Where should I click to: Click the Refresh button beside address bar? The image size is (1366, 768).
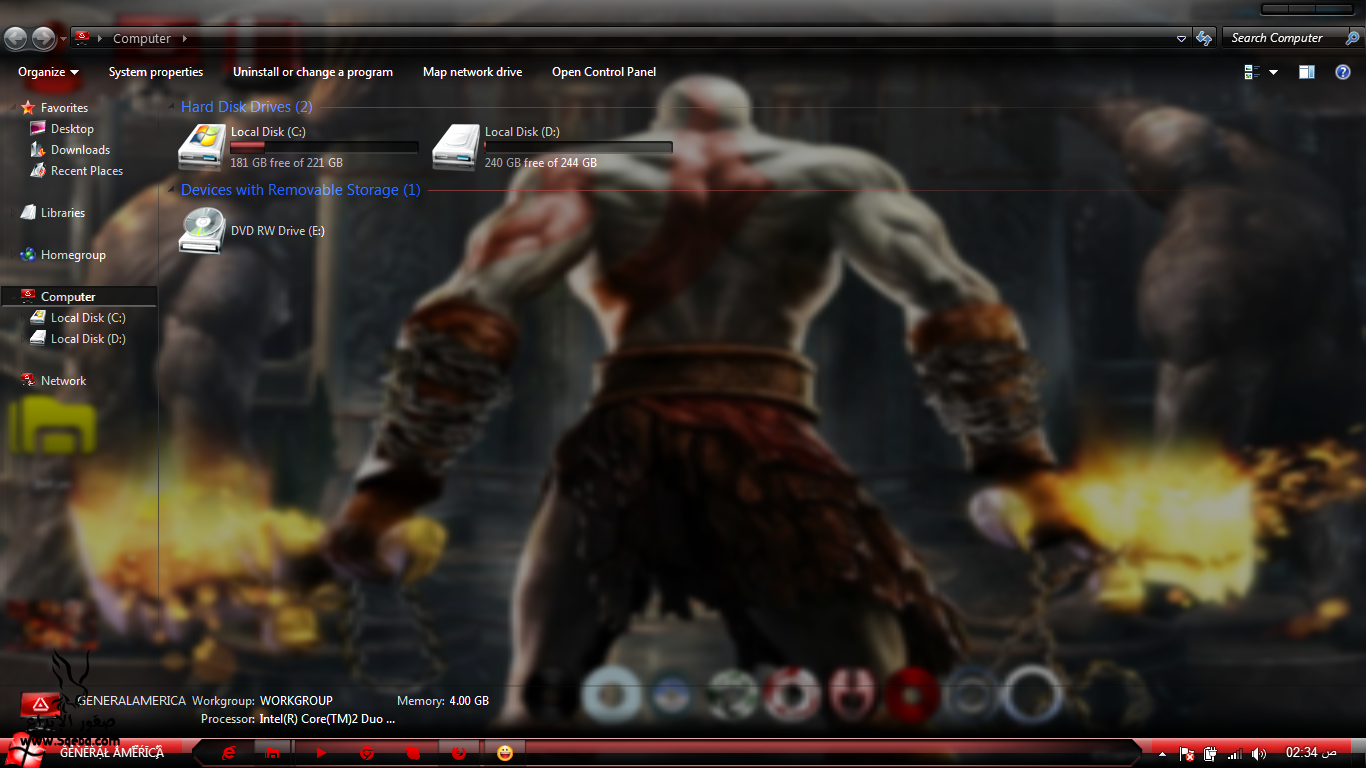click(x=1204, y=38)
